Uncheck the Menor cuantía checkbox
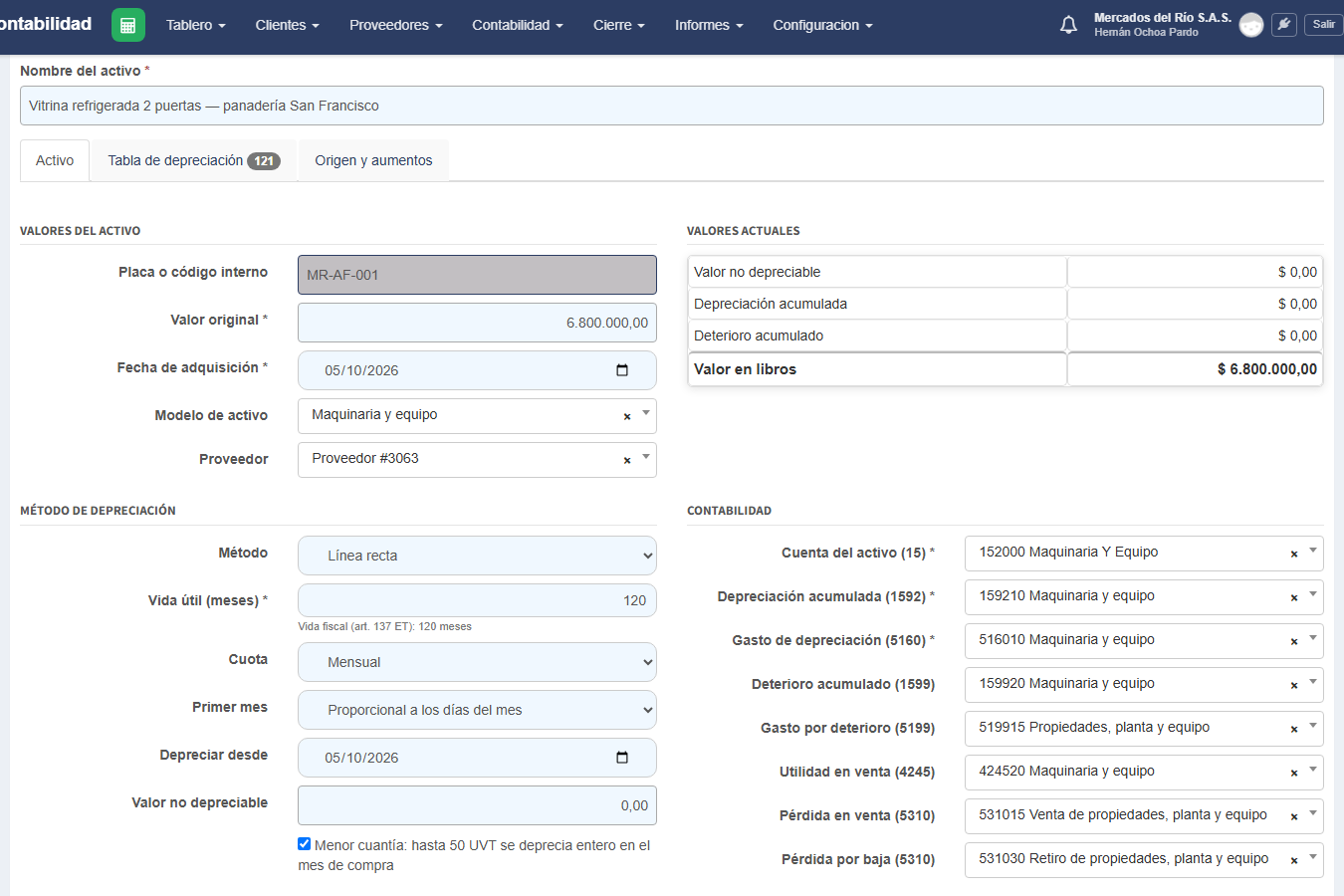The width and height of the screenshot is (1344, 896). (305, 844)
